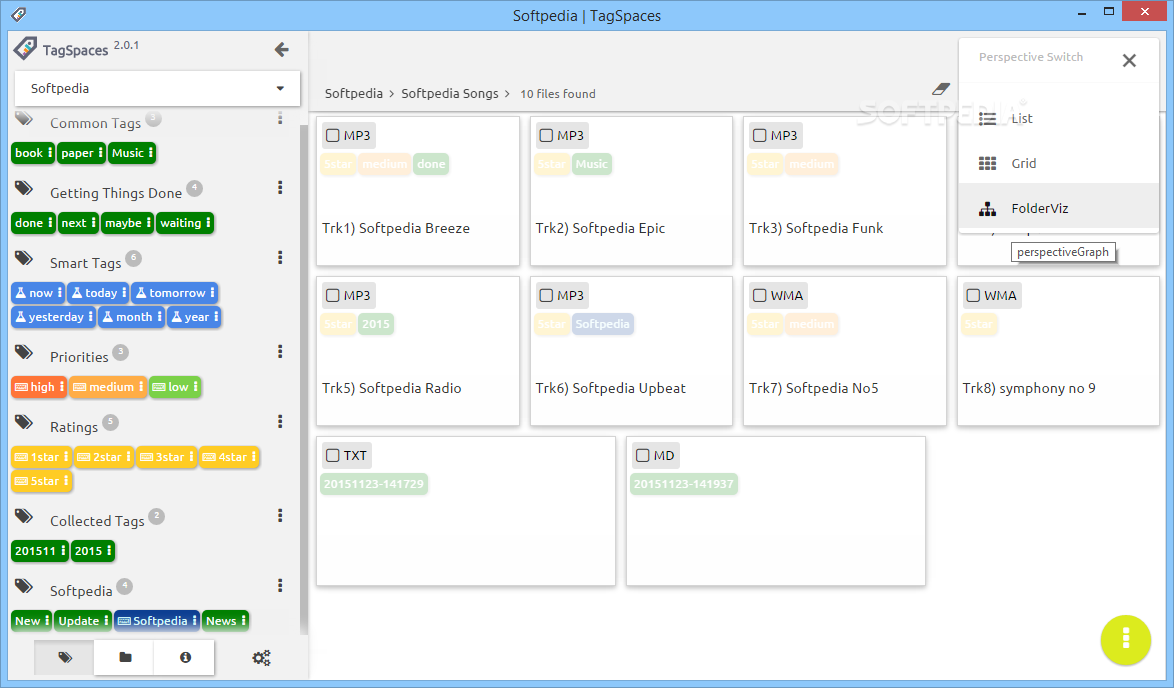Screen dimensions: 1174x688
Task: Check the Trk2 Softpedia Epic file box
Action: pyautogui.click(x=546, y=136)
